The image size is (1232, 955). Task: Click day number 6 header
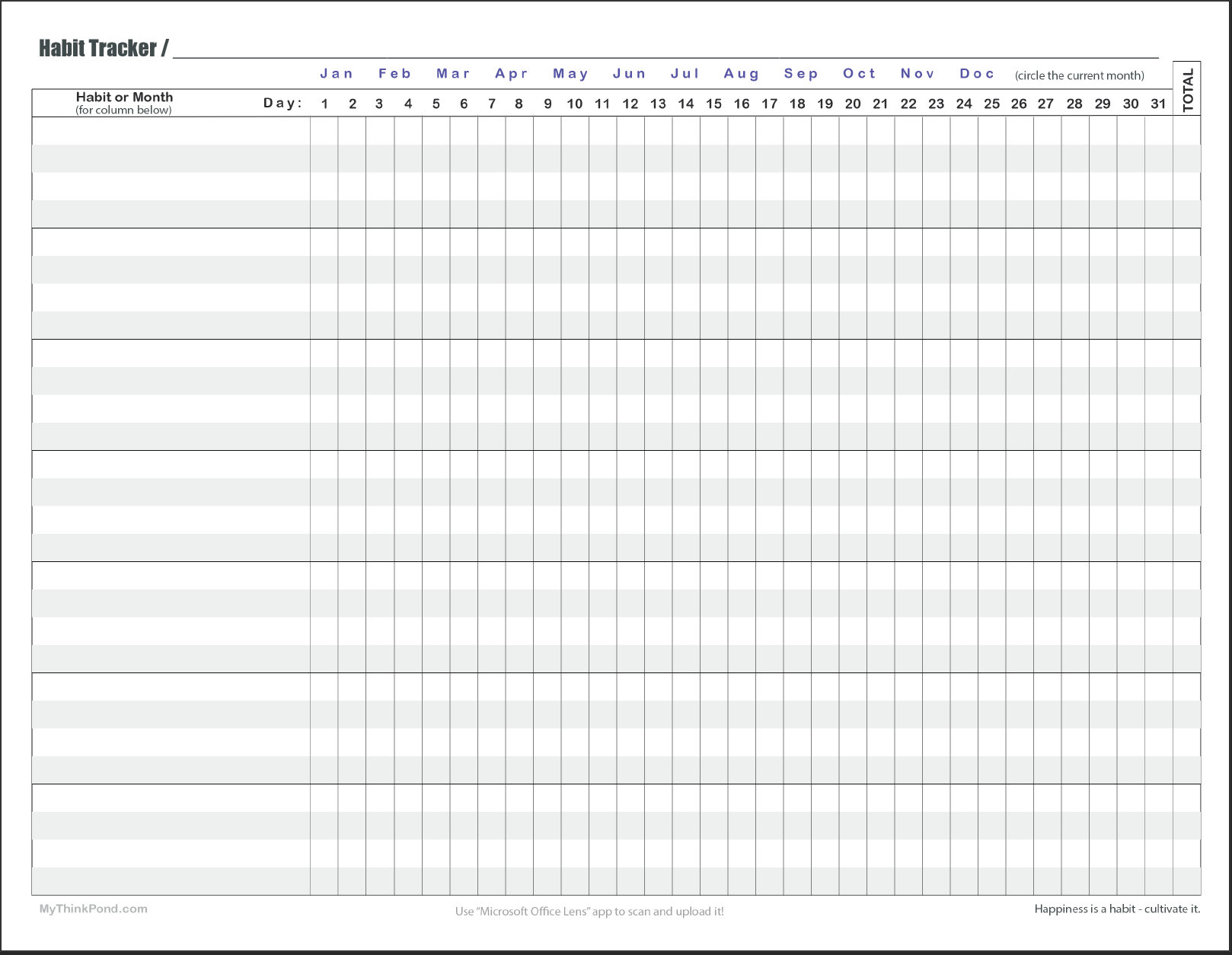[464, 104]
